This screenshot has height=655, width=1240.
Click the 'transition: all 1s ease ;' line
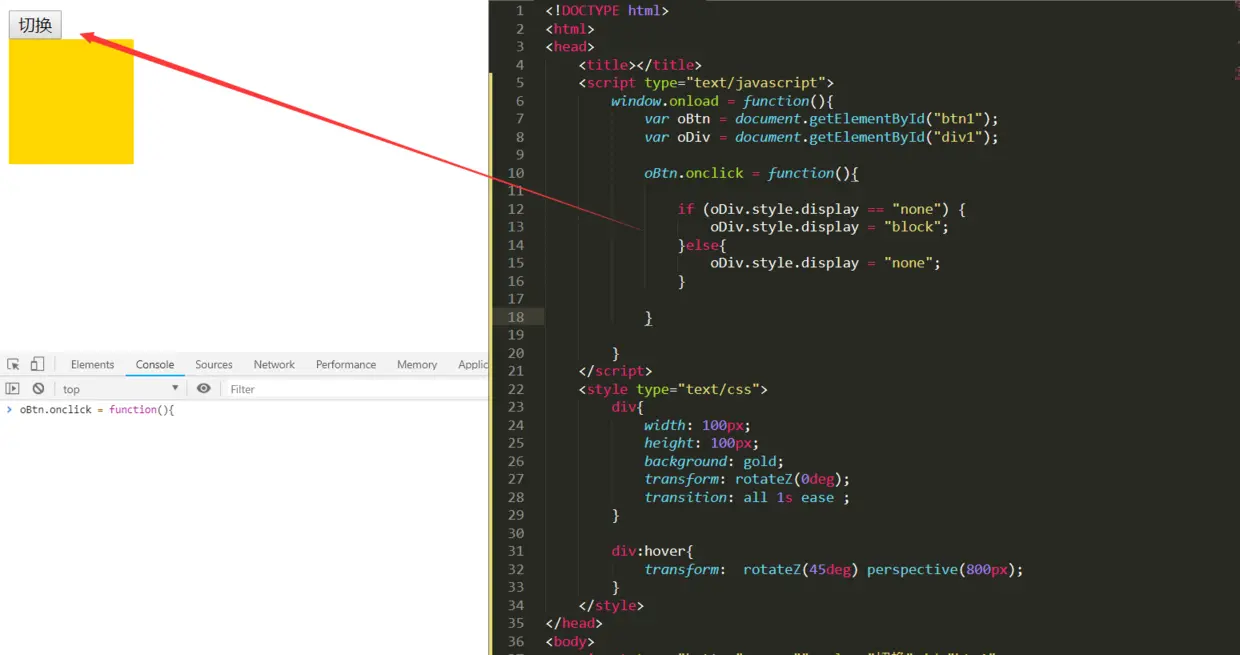tap(747, 497)
